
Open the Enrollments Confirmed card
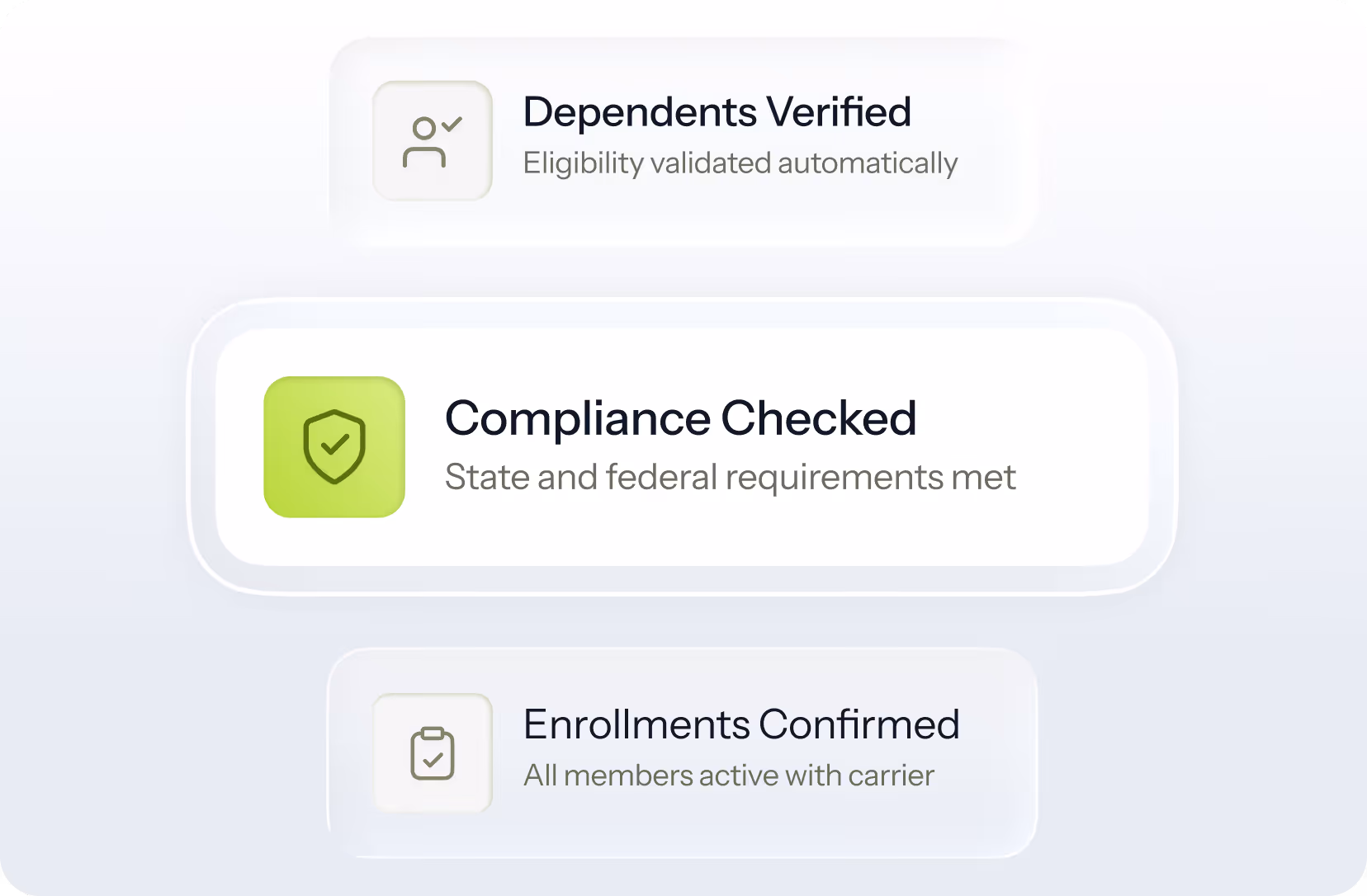point(682,753)
